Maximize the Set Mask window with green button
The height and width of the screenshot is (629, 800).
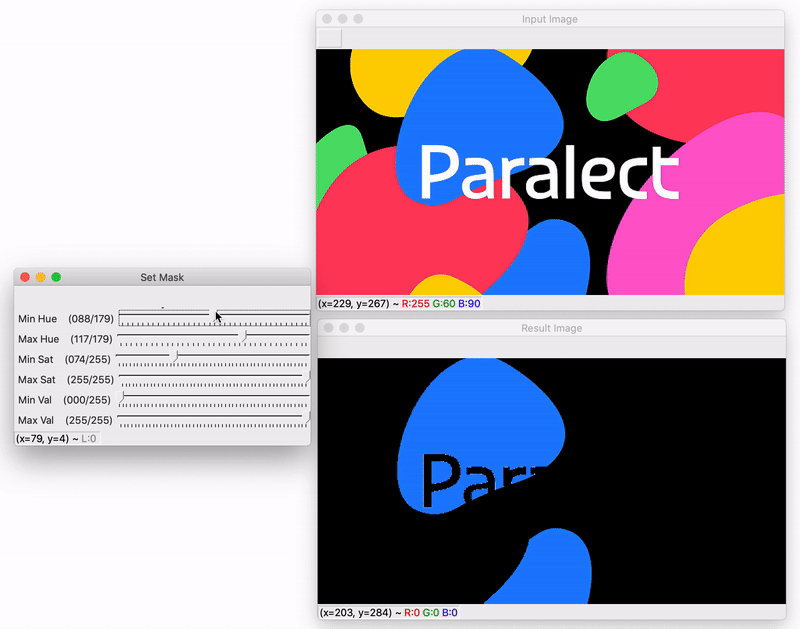[x=56, y=277]
